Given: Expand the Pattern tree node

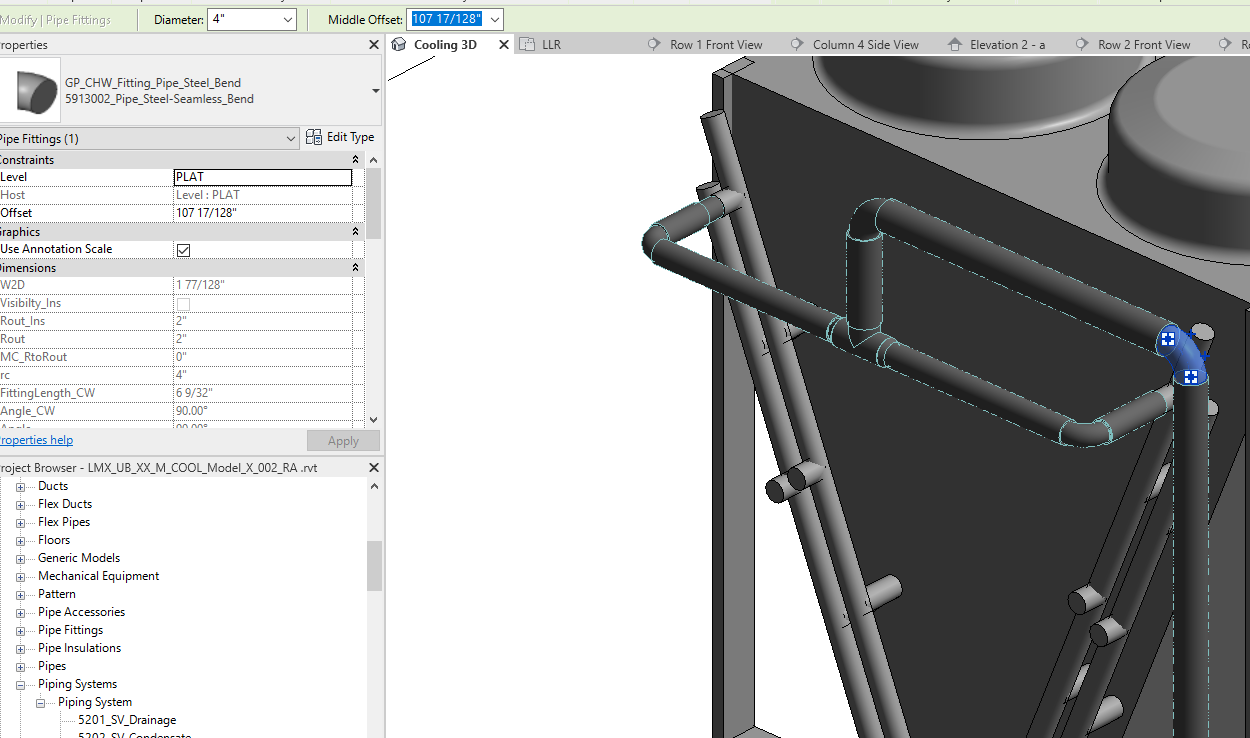Looking at the screenshot, I should coord(20,594).
